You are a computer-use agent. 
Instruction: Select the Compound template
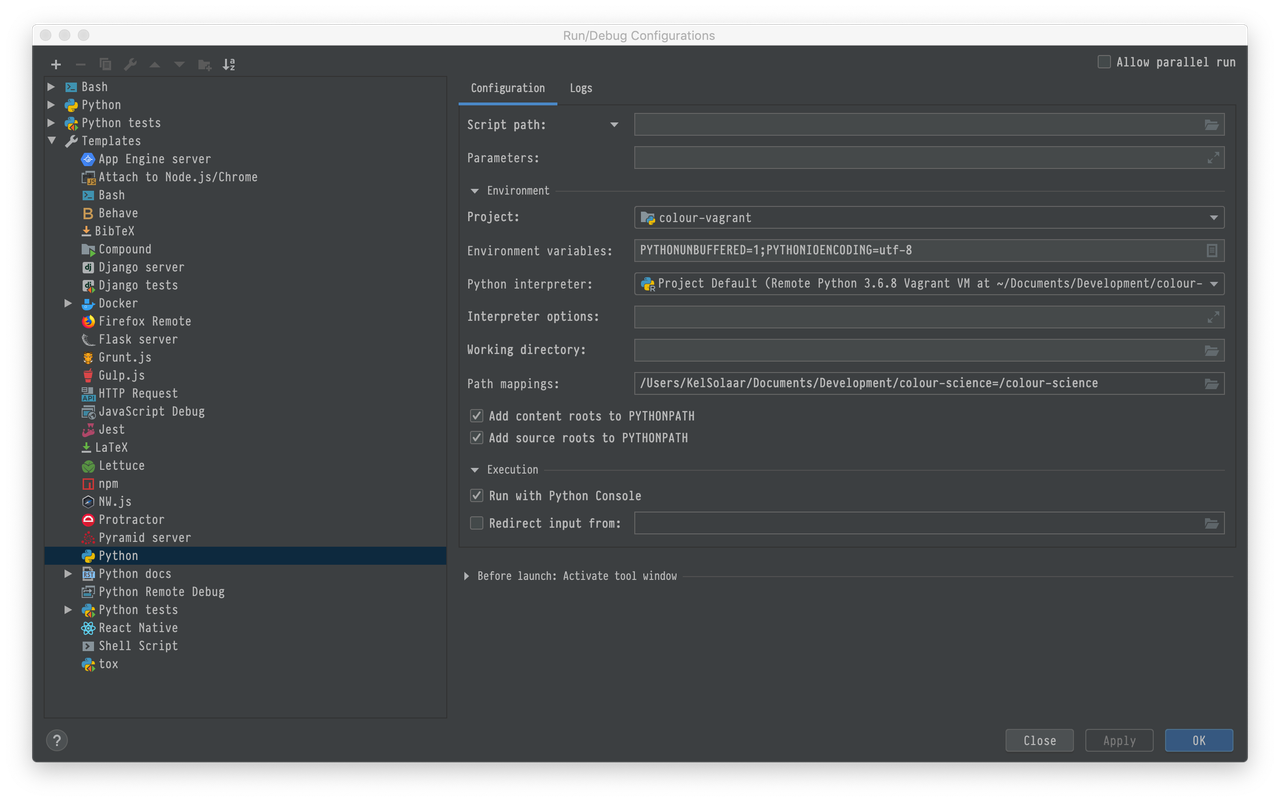click(x=116, y=249)
